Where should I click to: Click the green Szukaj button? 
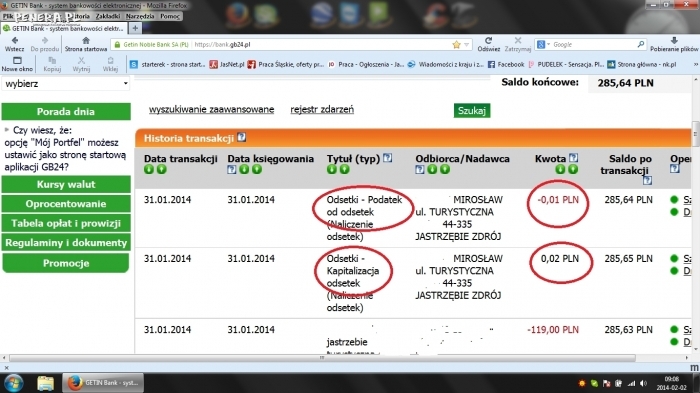coord(472,110)
